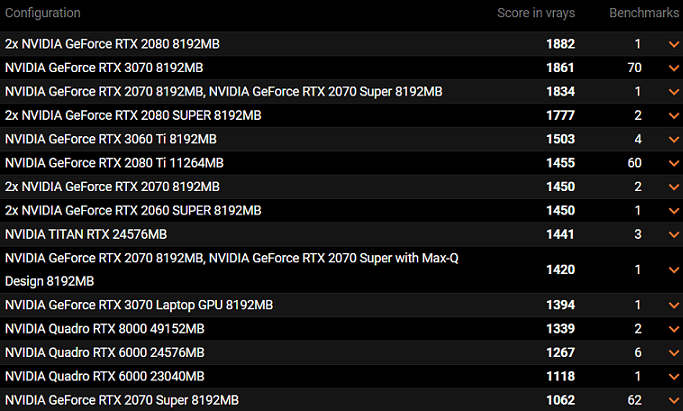The width and height of the screenshot is (683, 411).
Task: Expand chevron for Max-Q Design row scoring 1420
Action: click(x=673, y=270)
